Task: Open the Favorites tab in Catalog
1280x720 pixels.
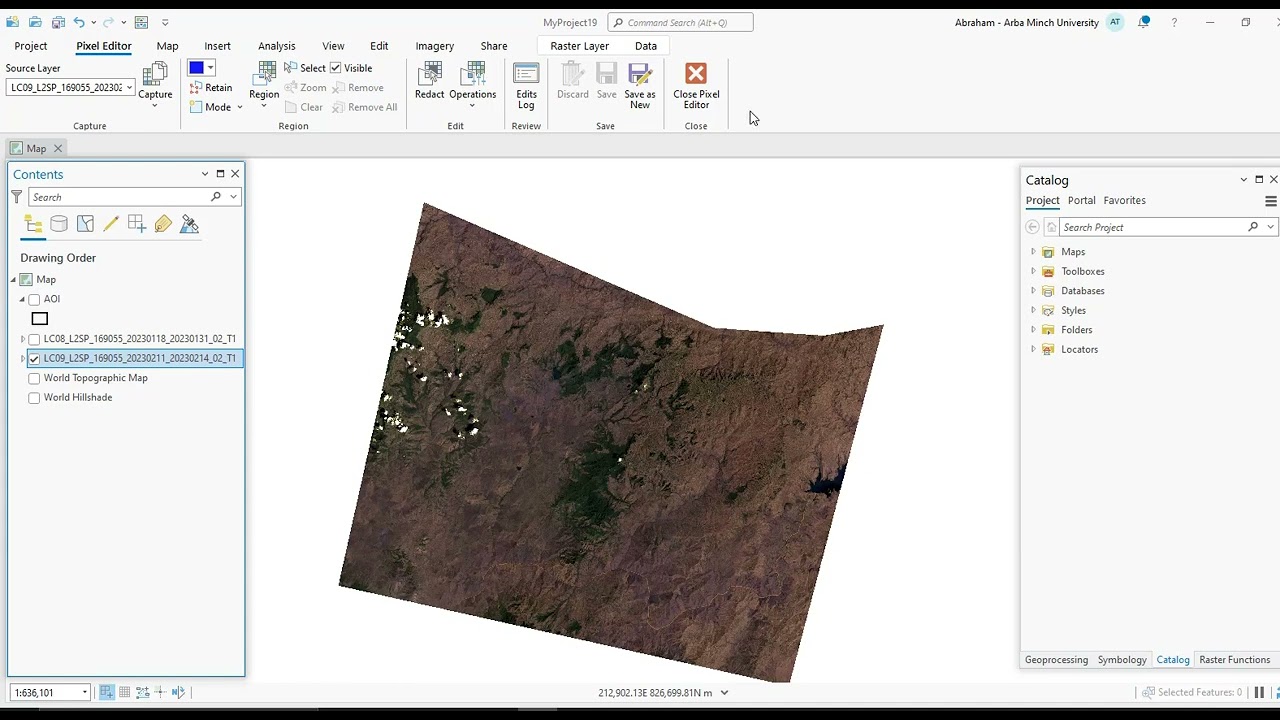Action: (1124, 201)
